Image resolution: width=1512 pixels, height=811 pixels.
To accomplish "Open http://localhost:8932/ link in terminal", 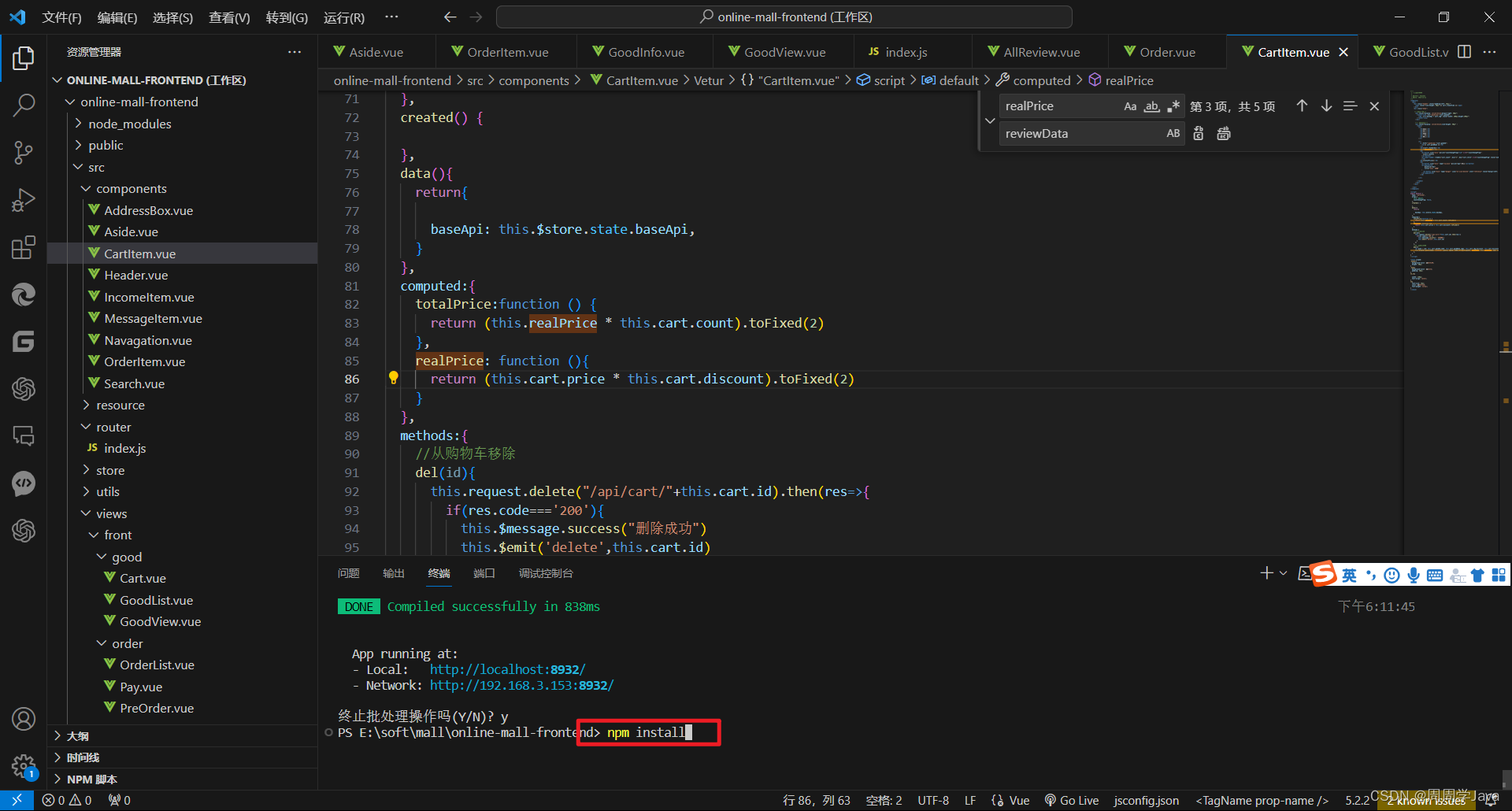I will (508, 669).
